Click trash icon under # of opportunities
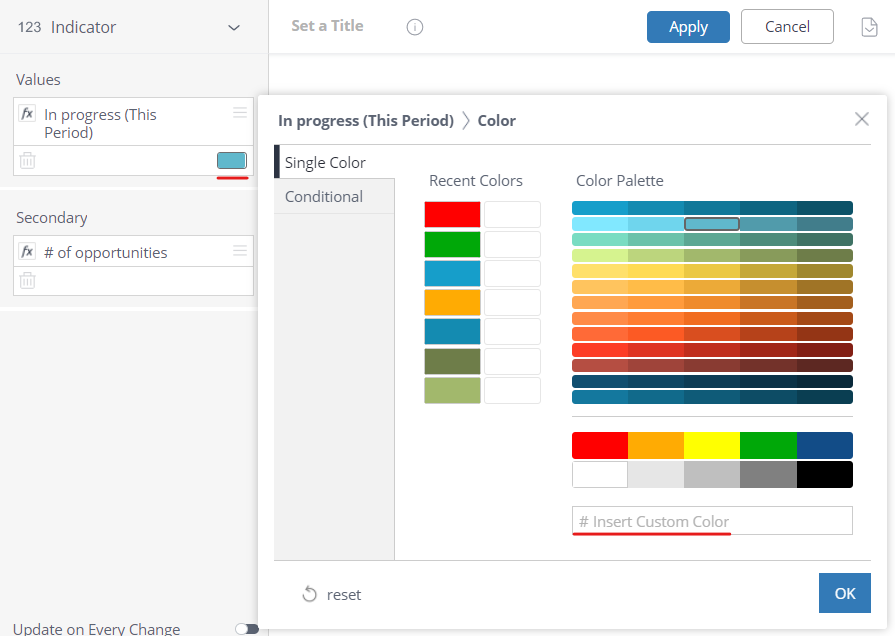 pyautogui.click(x=28, y=281)
